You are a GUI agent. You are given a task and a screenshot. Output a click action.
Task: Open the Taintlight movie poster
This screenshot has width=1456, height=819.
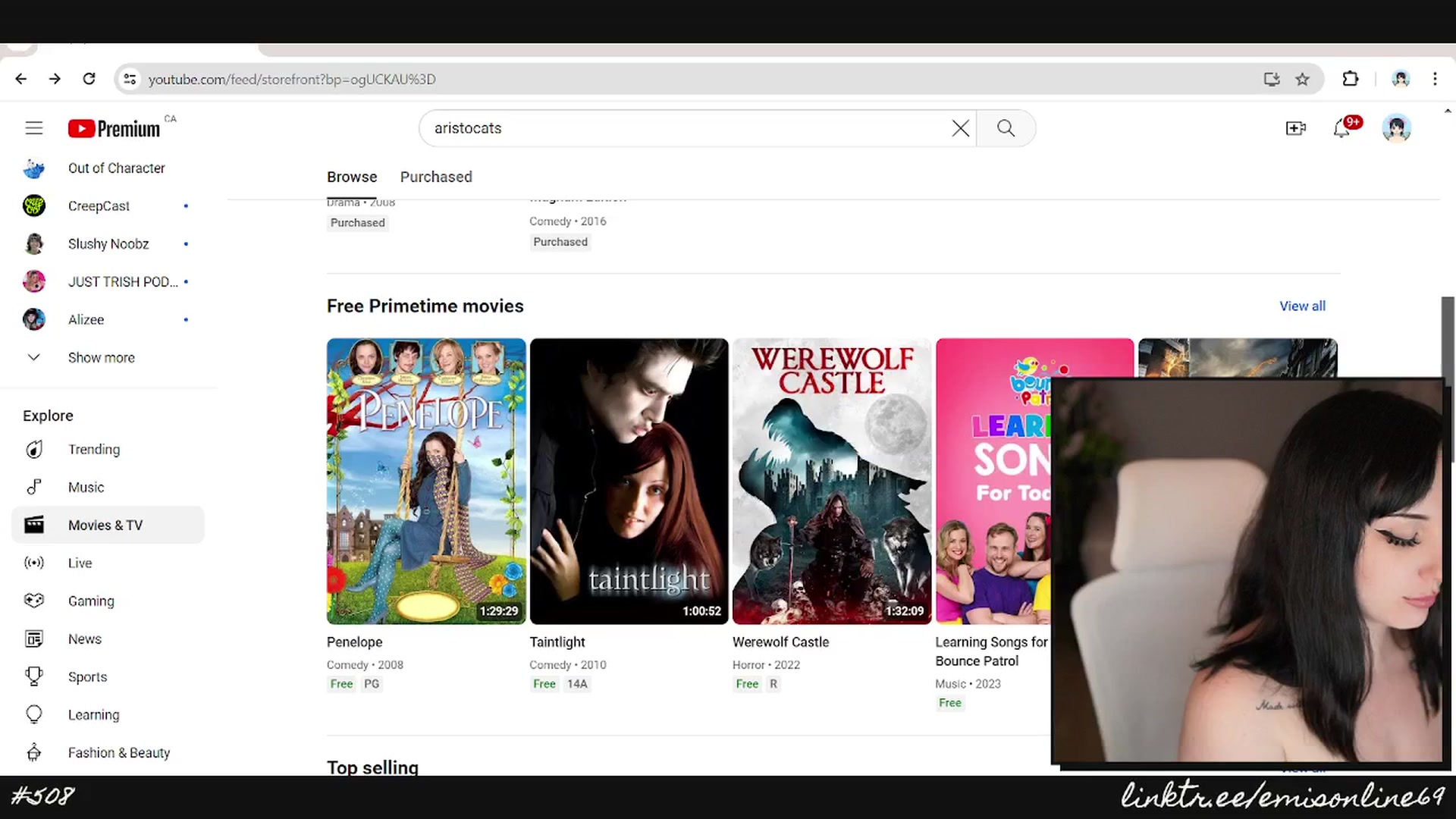pos(629,481)
